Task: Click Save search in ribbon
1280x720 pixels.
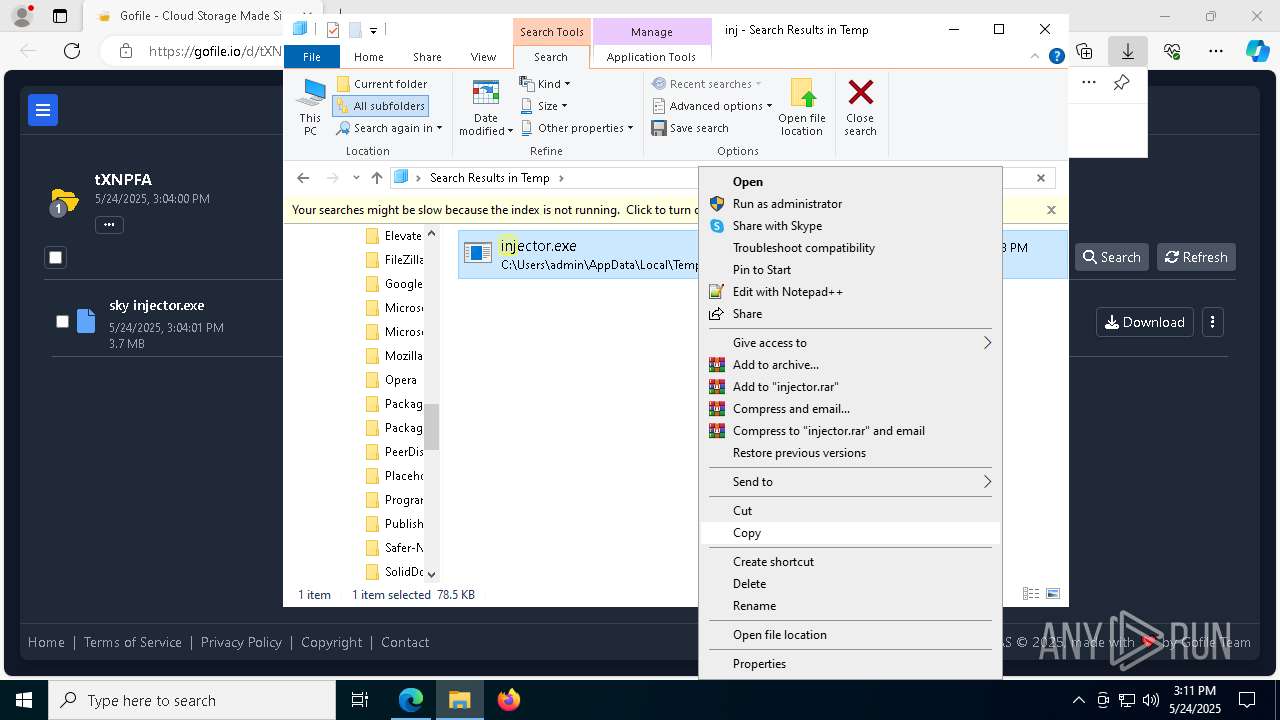Action: pos(690,128)
